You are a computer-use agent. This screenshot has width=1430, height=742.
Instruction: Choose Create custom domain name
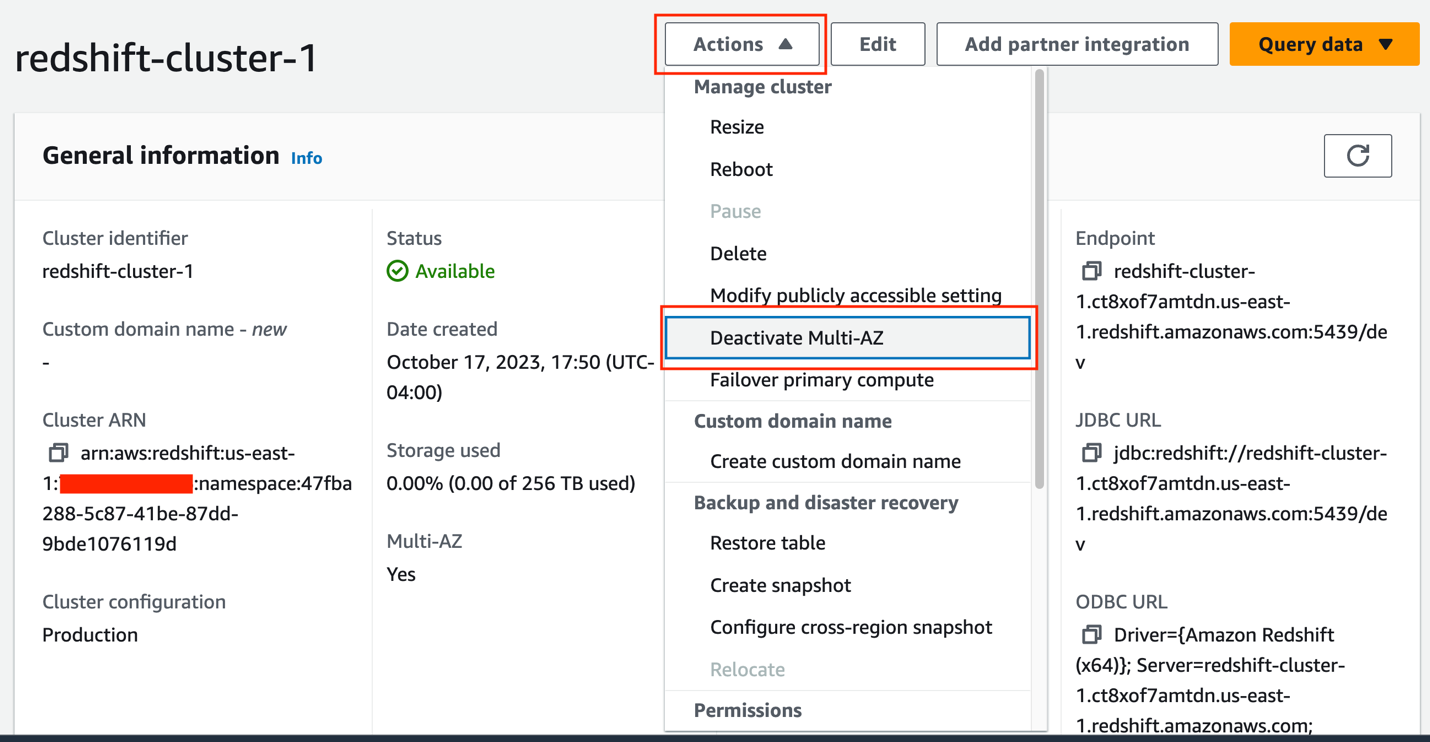pyautogui.click(x=835, y=461)
